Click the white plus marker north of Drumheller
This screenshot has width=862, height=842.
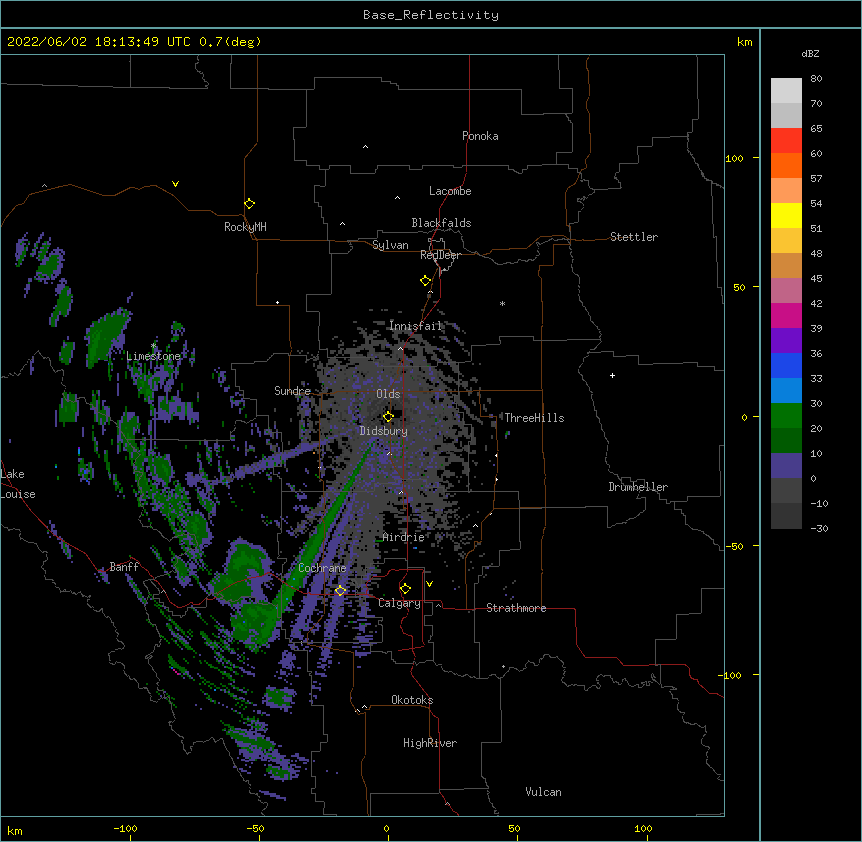[x=612, y=375]
